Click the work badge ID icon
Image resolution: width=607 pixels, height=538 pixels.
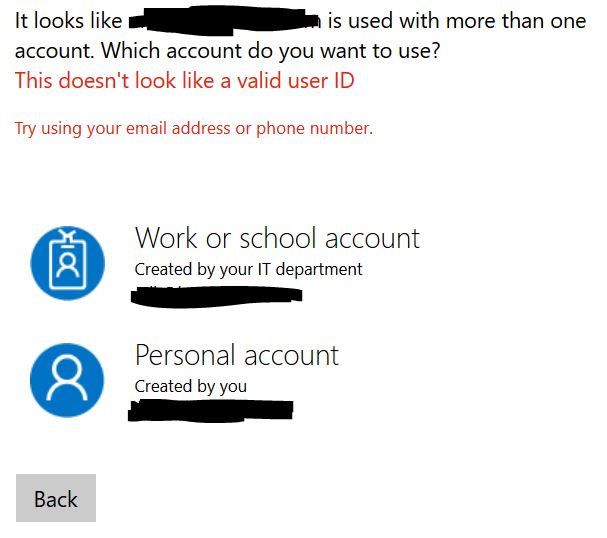(67, 263)
